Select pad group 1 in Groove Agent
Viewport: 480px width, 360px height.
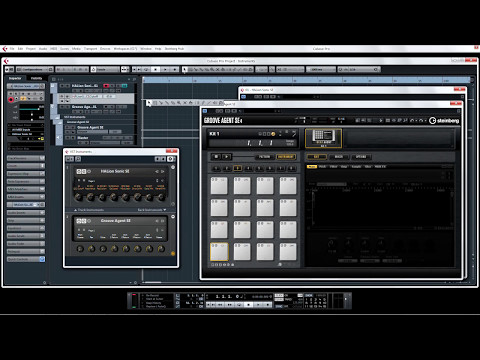[216, 168]
